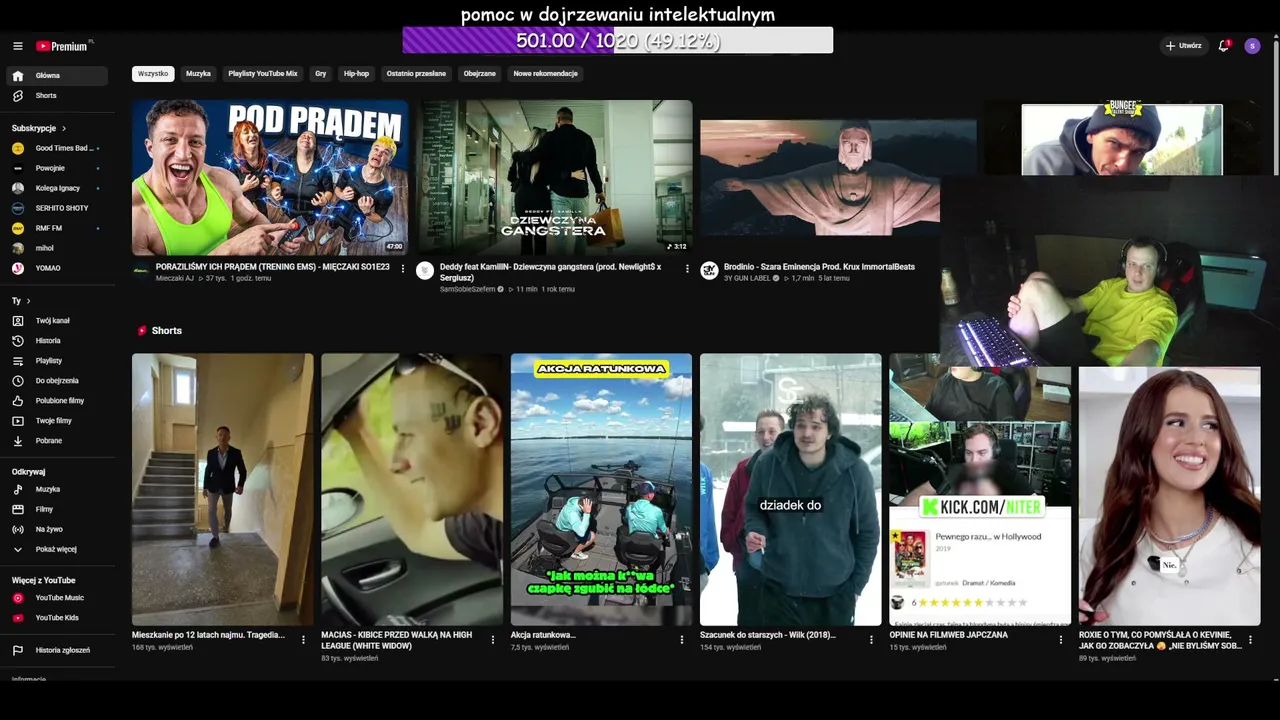Play the Mieszkanie po 12 latach short thumbnail
The image size is (1280, 720).
222,490
